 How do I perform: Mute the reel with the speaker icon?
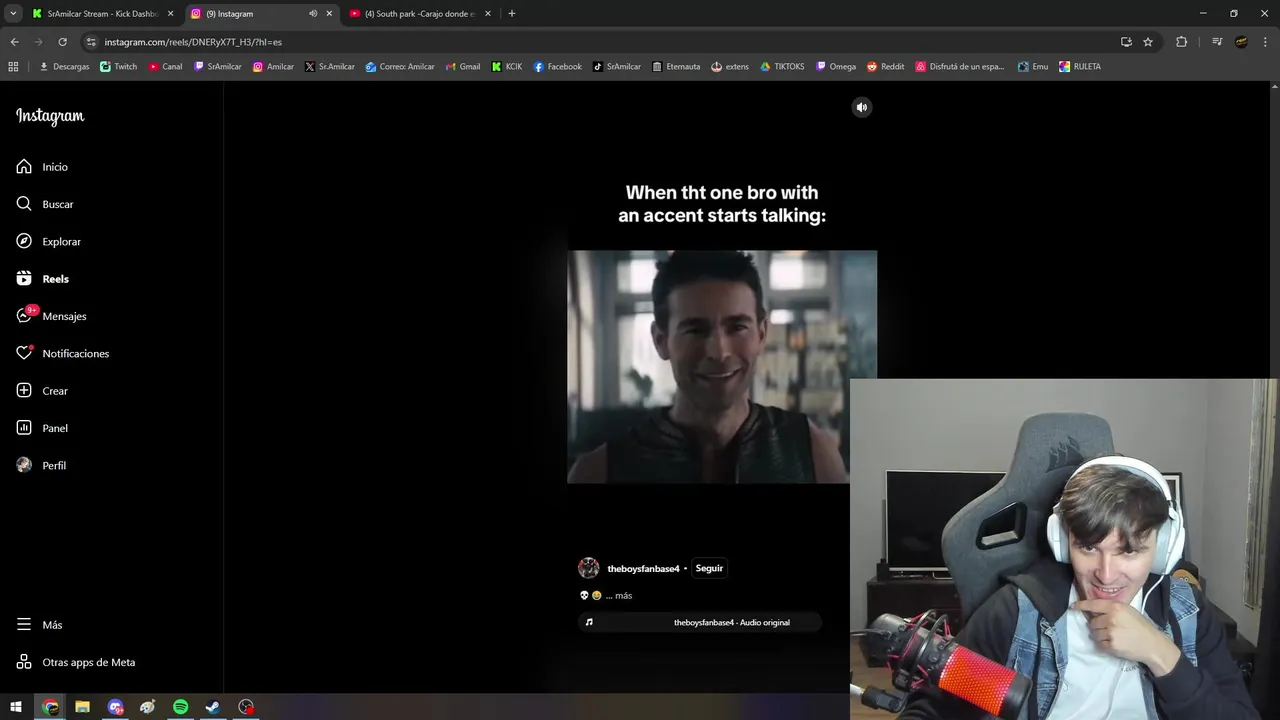coord(861,107)
